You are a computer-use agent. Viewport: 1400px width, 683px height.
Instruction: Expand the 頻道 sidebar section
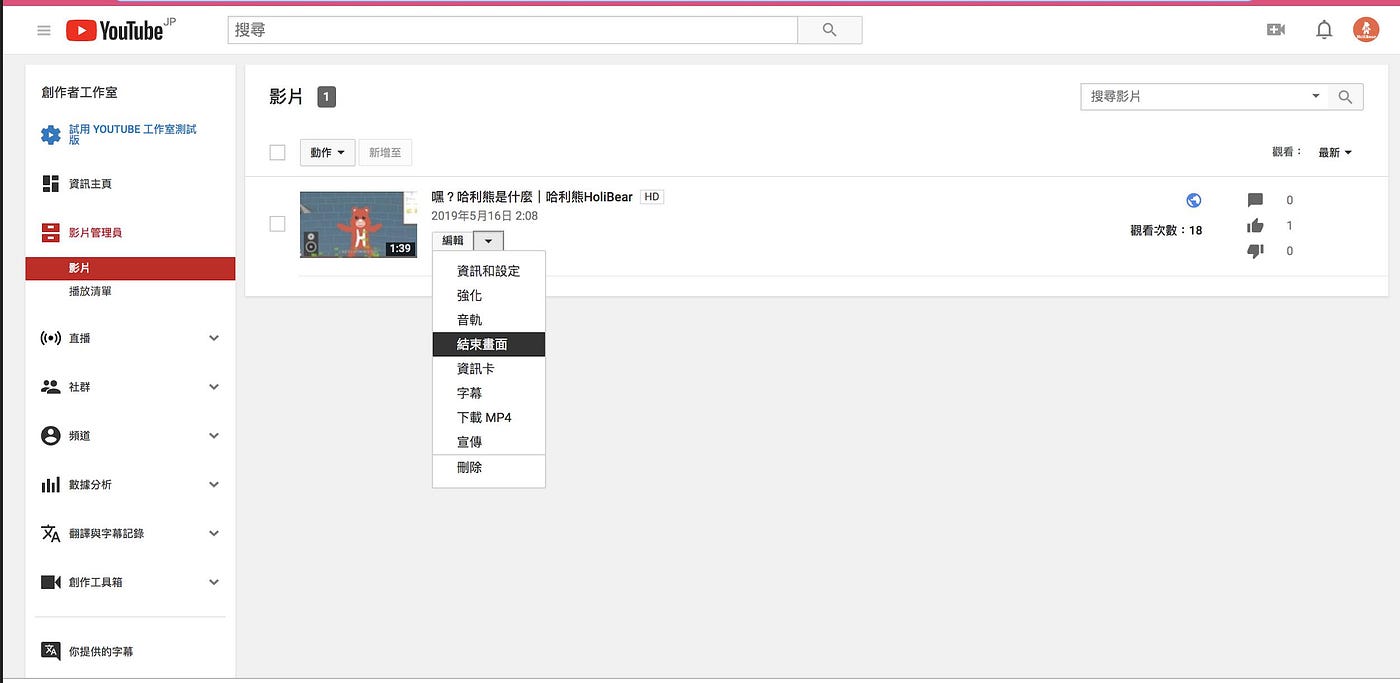click(213, 436)
